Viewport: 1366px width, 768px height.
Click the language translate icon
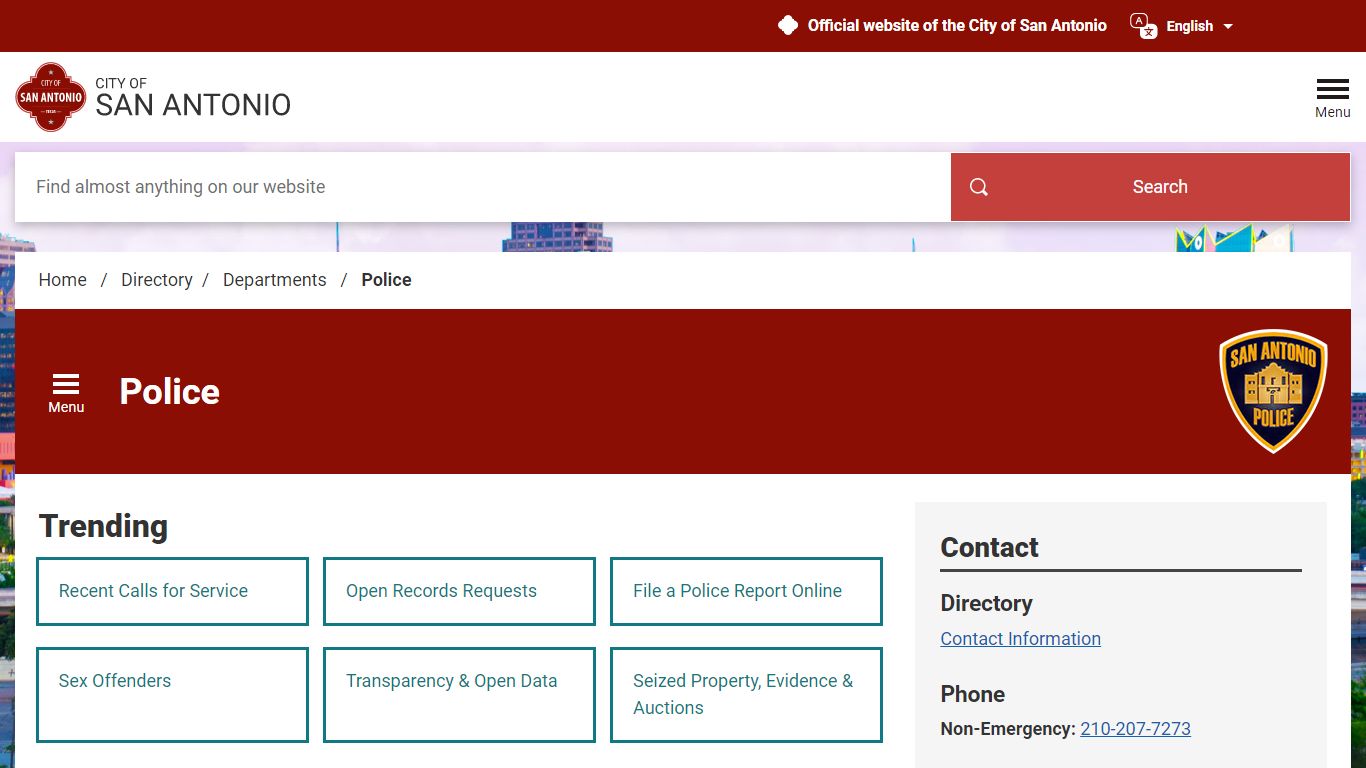click(1143, 25)
